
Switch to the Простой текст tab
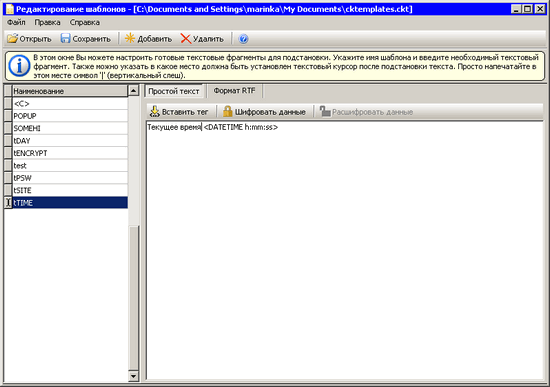[174, 91]
